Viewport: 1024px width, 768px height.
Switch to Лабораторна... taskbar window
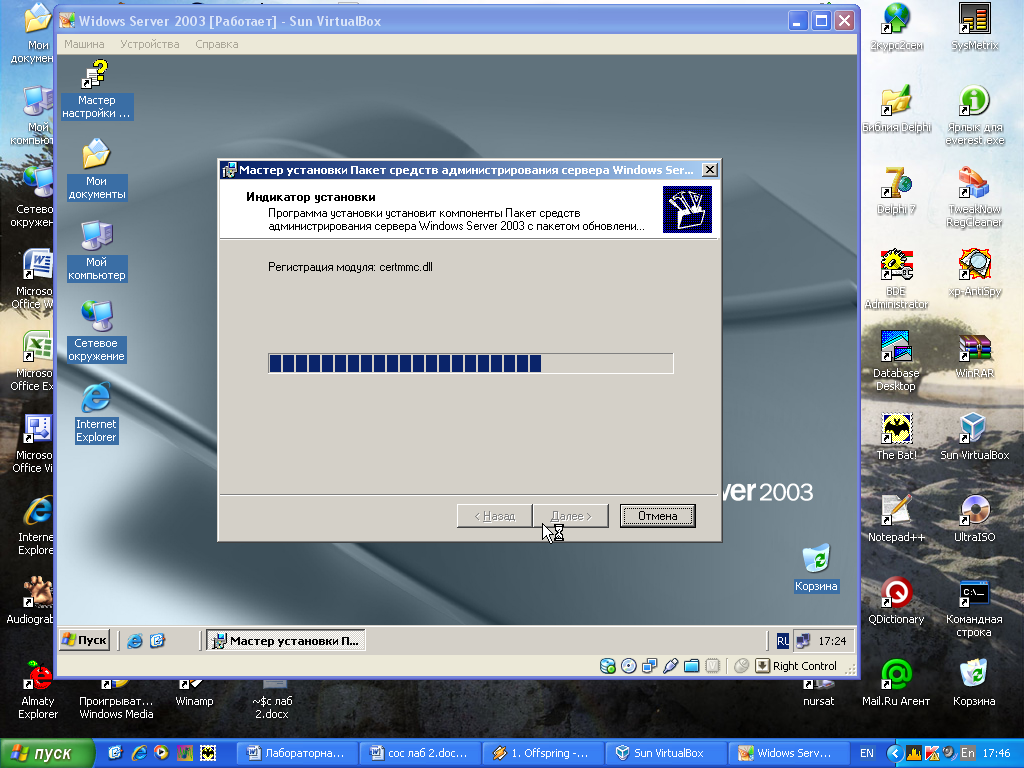pos(296,753)
